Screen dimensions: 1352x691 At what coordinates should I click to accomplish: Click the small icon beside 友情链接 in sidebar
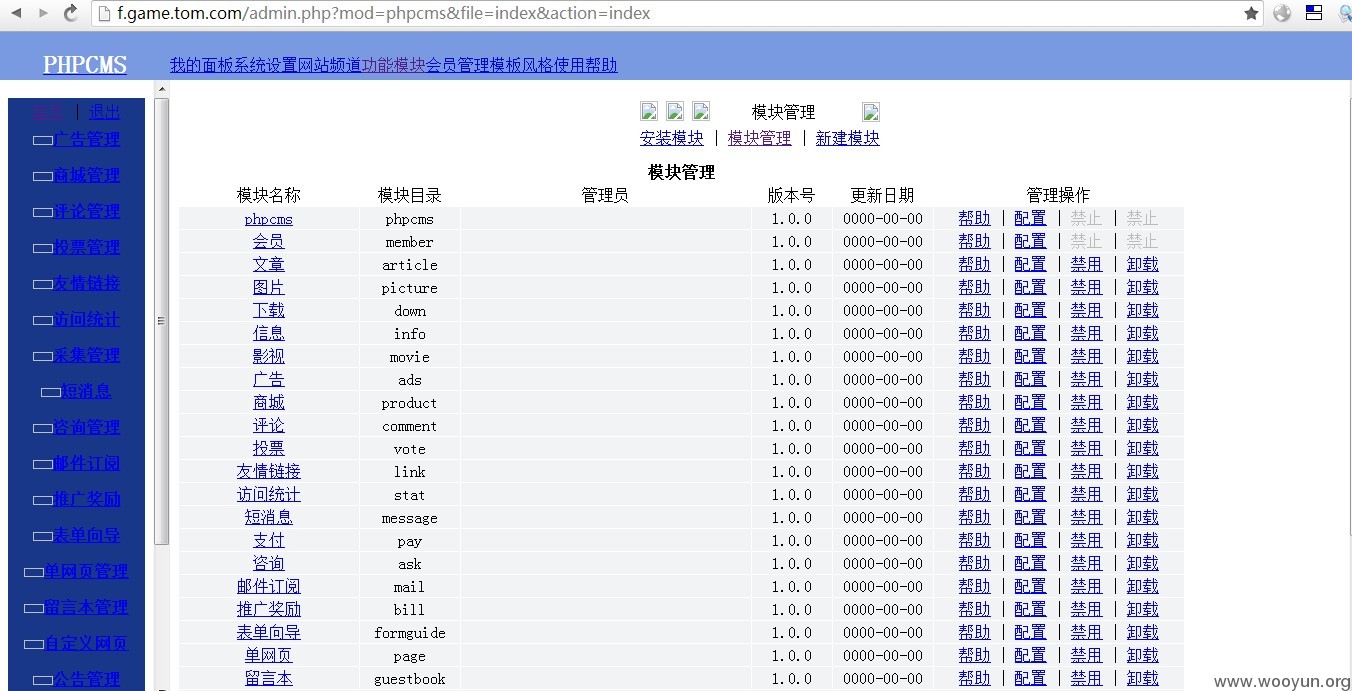(43, 284)
